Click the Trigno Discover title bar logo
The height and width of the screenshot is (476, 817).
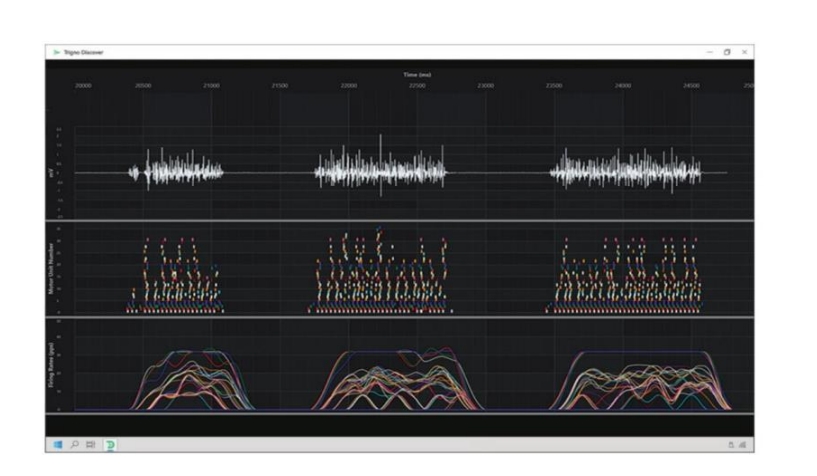coord(55,52)
